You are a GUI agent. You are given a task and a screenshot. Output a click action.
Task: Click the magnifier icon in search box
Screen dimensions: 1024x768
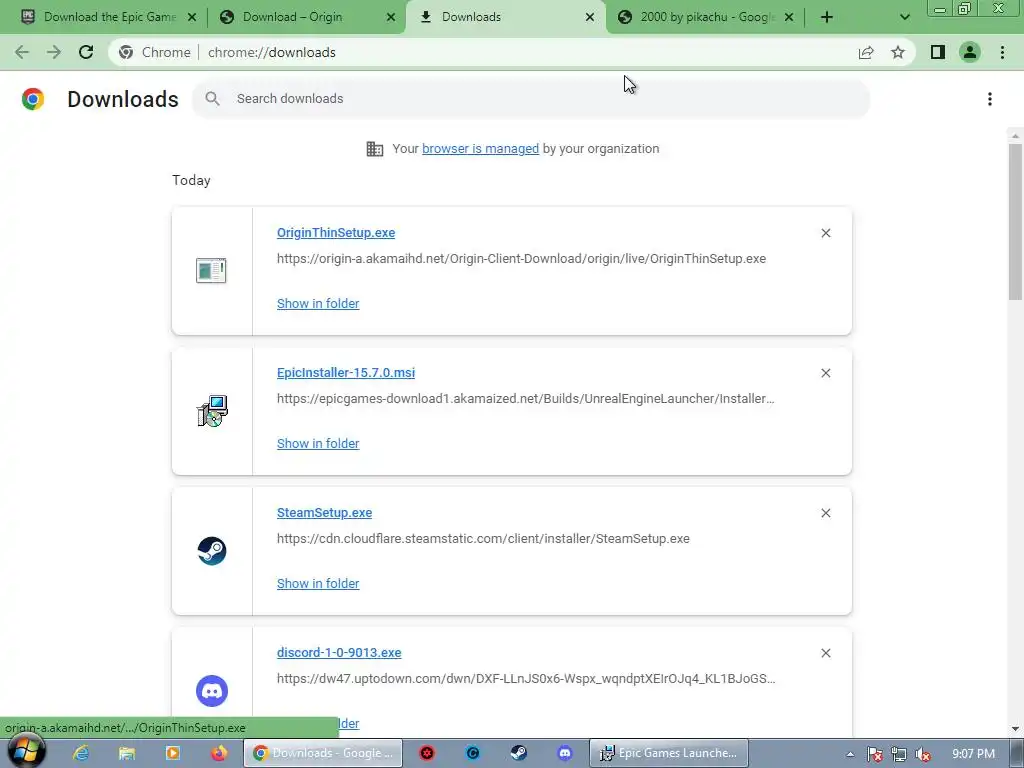pos(212,99)
